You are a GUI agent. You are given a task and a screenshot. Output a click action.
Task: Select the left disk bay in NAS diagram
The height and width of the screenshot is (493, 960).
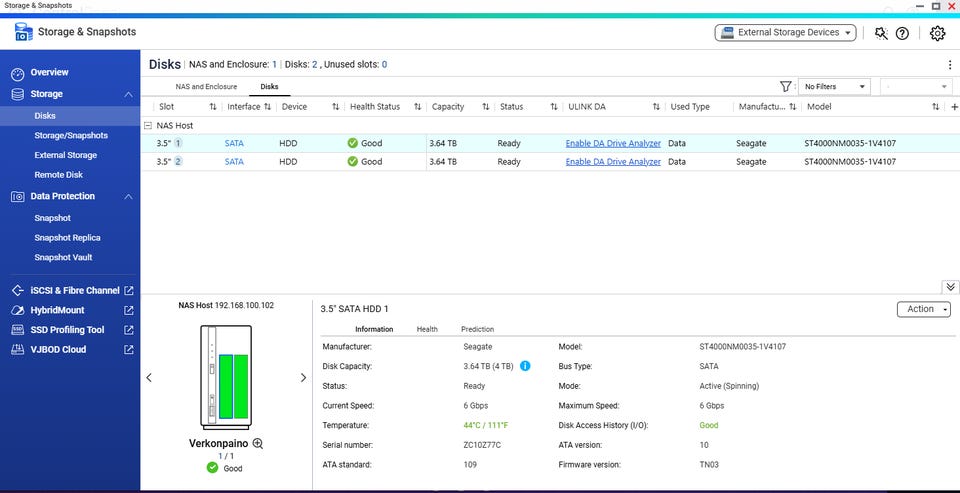click(x=226, y=386)
